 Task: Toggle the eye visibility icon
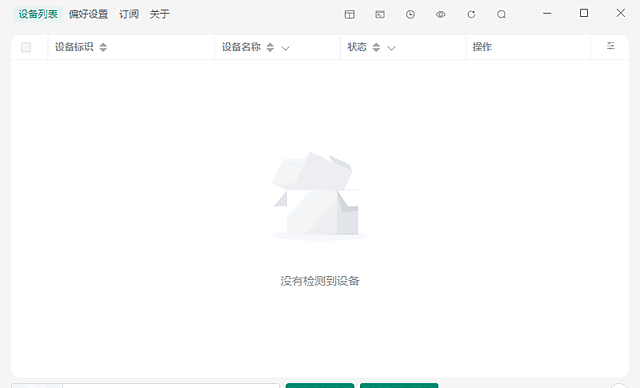440,15
